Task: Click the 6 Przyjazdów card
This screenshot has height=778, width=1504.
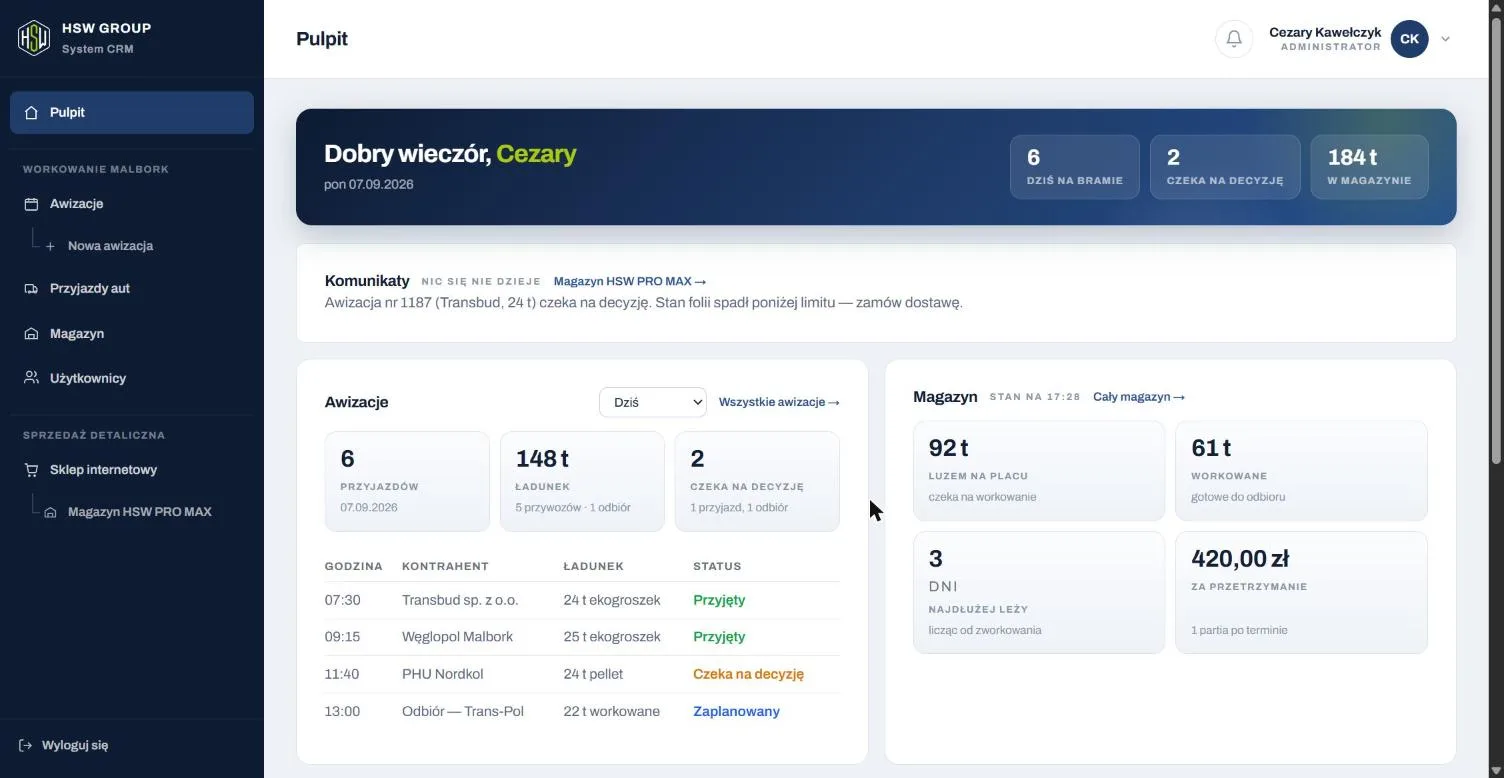Action: [407, 481]
